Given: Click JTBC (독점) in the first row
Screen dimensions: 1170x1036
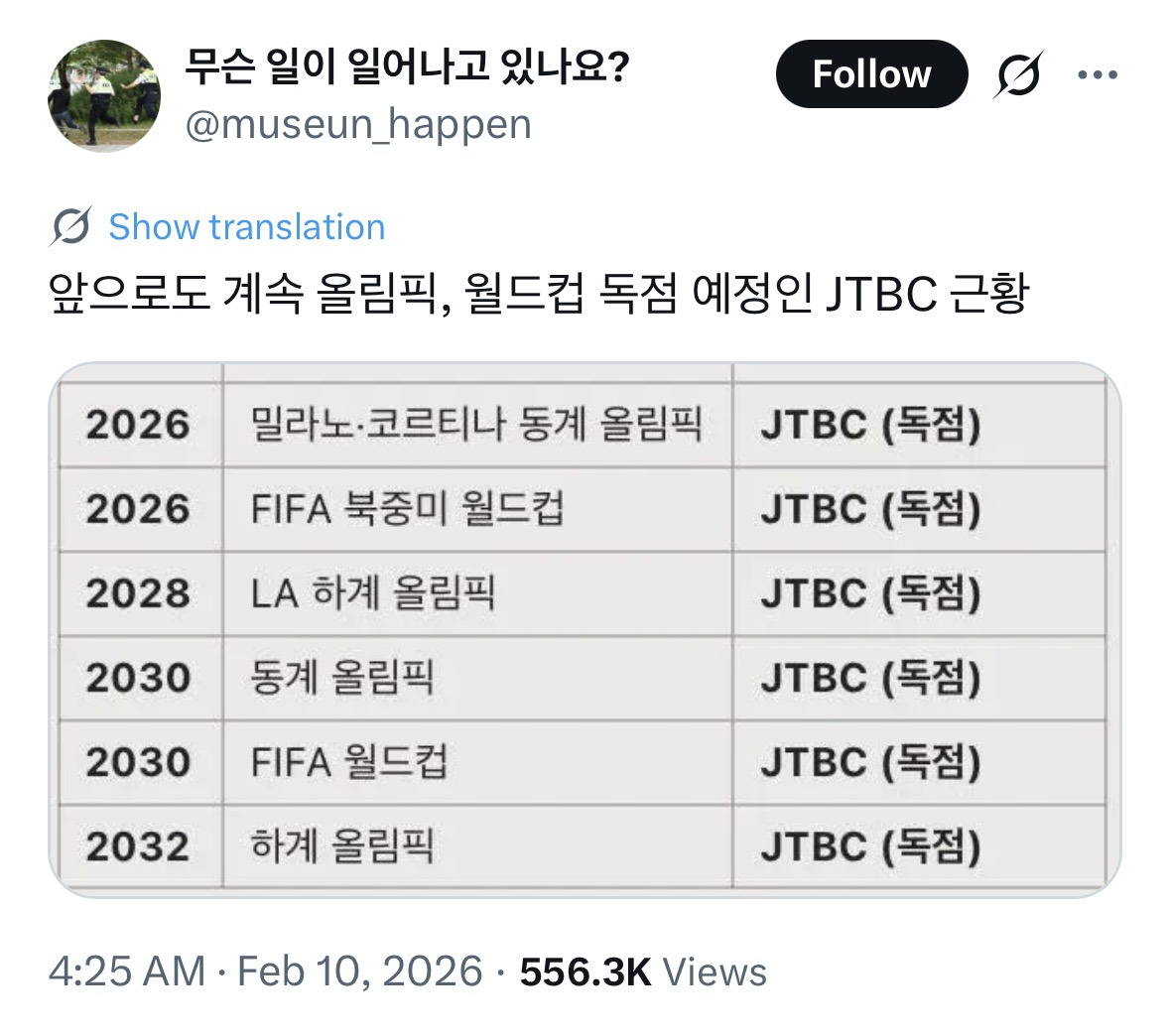Looking at the screenshot, I should click(870, 425).
